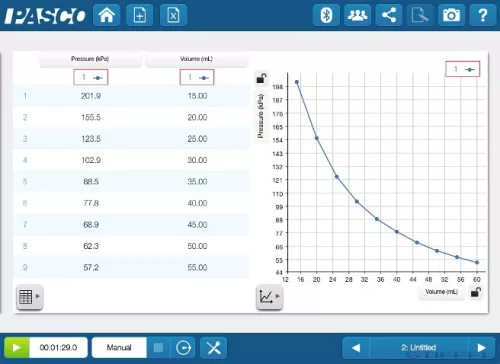Open help question mark icon
Viewport: 500px width, 364px height.
483,15
